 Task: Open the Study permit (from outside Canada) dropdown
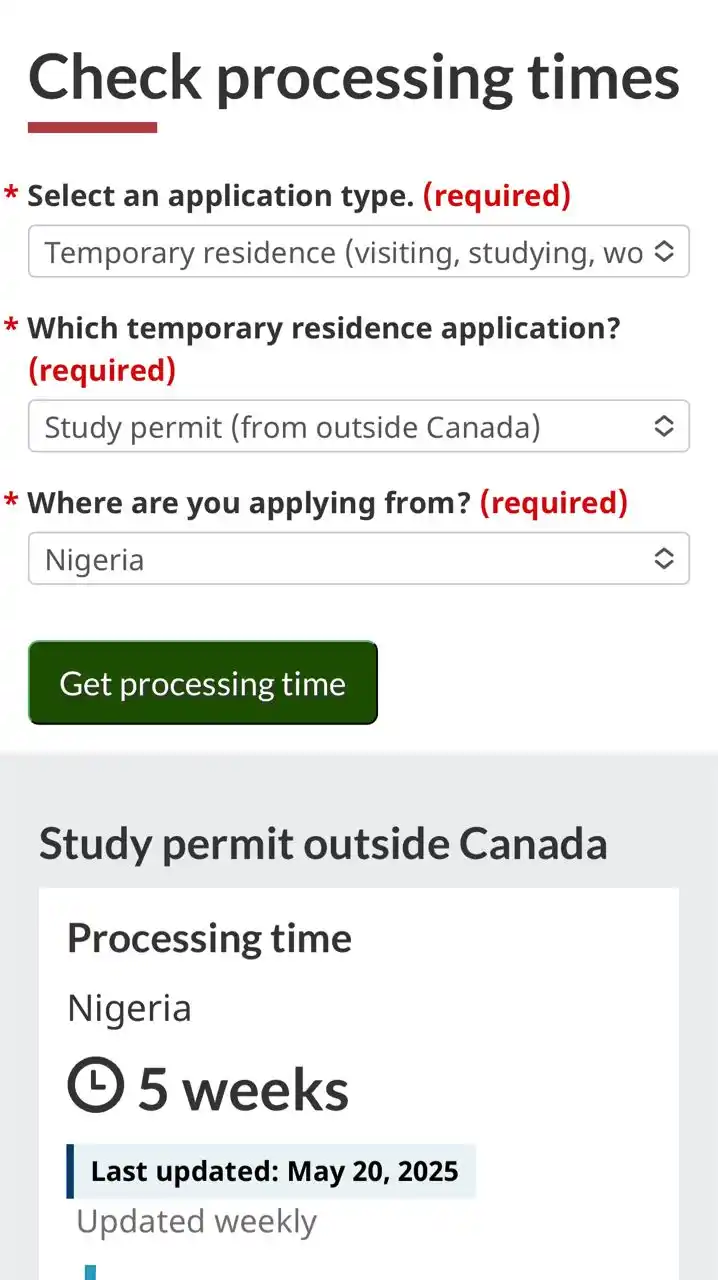[358, 427]
